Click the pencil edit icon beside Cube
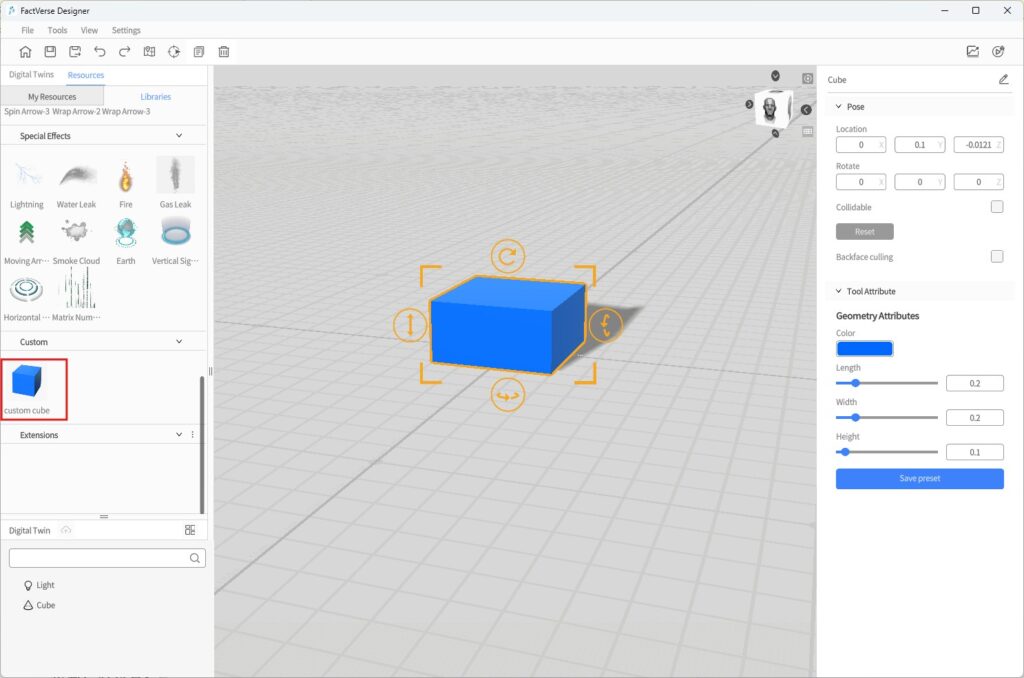Image resolution: width=1024 pixels, height=678 pixels. pos(1003,80)
